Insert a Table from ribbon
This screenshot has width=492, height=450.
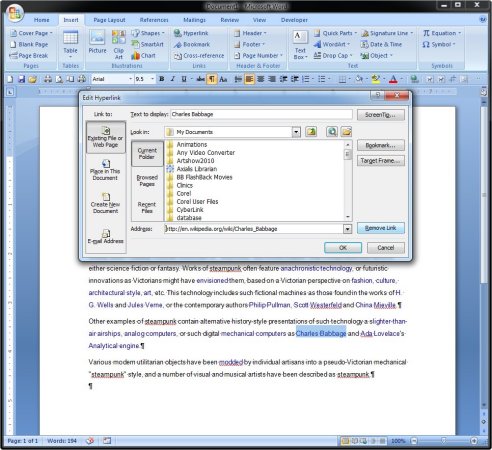pyautogui.click(x=70, y=43)
